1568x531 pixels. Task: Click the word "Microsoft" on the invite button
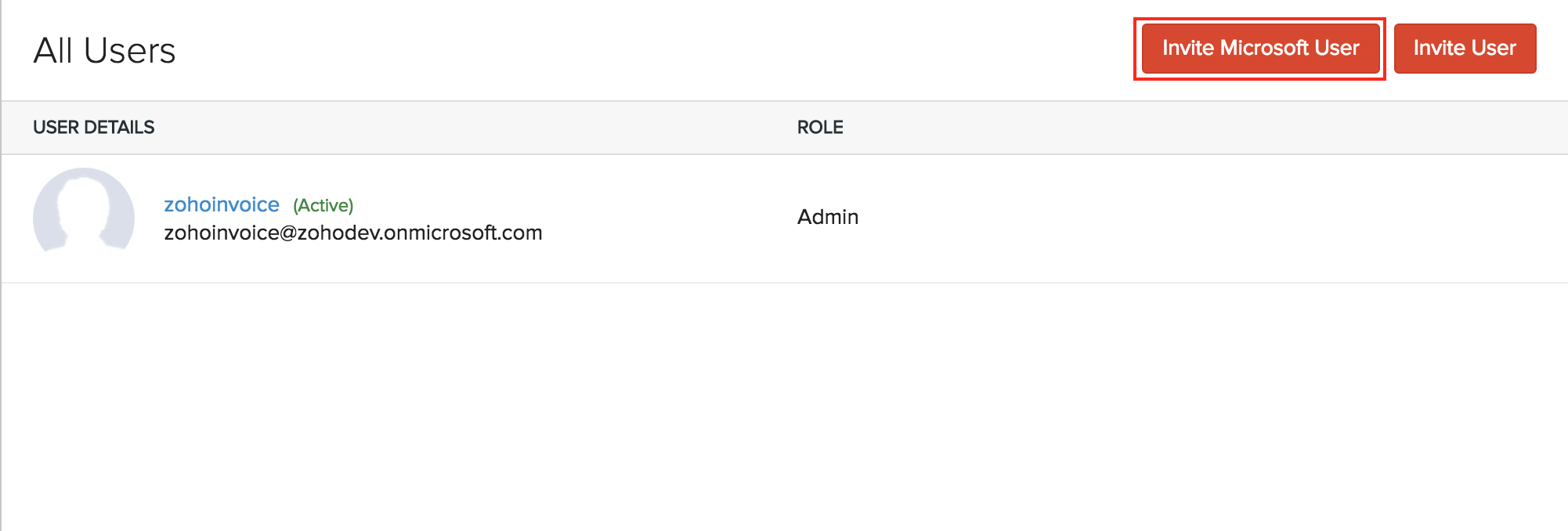[1265, 49]
